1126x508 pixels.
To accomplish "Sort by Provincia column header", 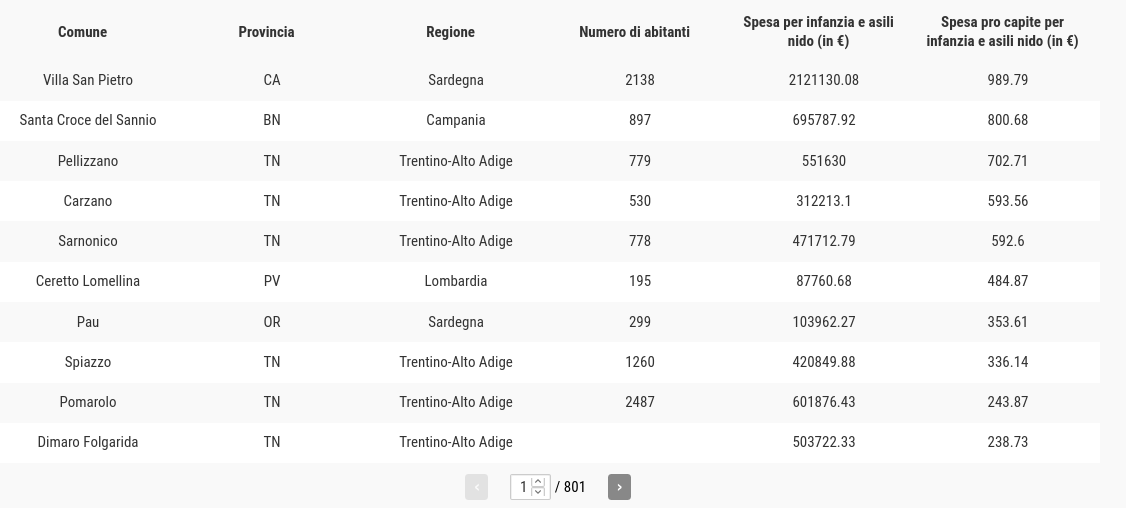I will point(266,32).
